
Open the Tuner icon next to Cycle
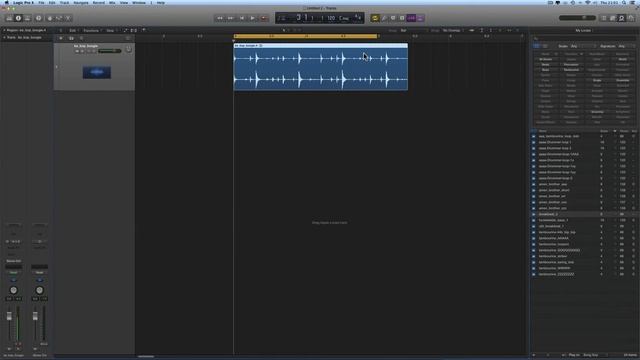point(384,18)
